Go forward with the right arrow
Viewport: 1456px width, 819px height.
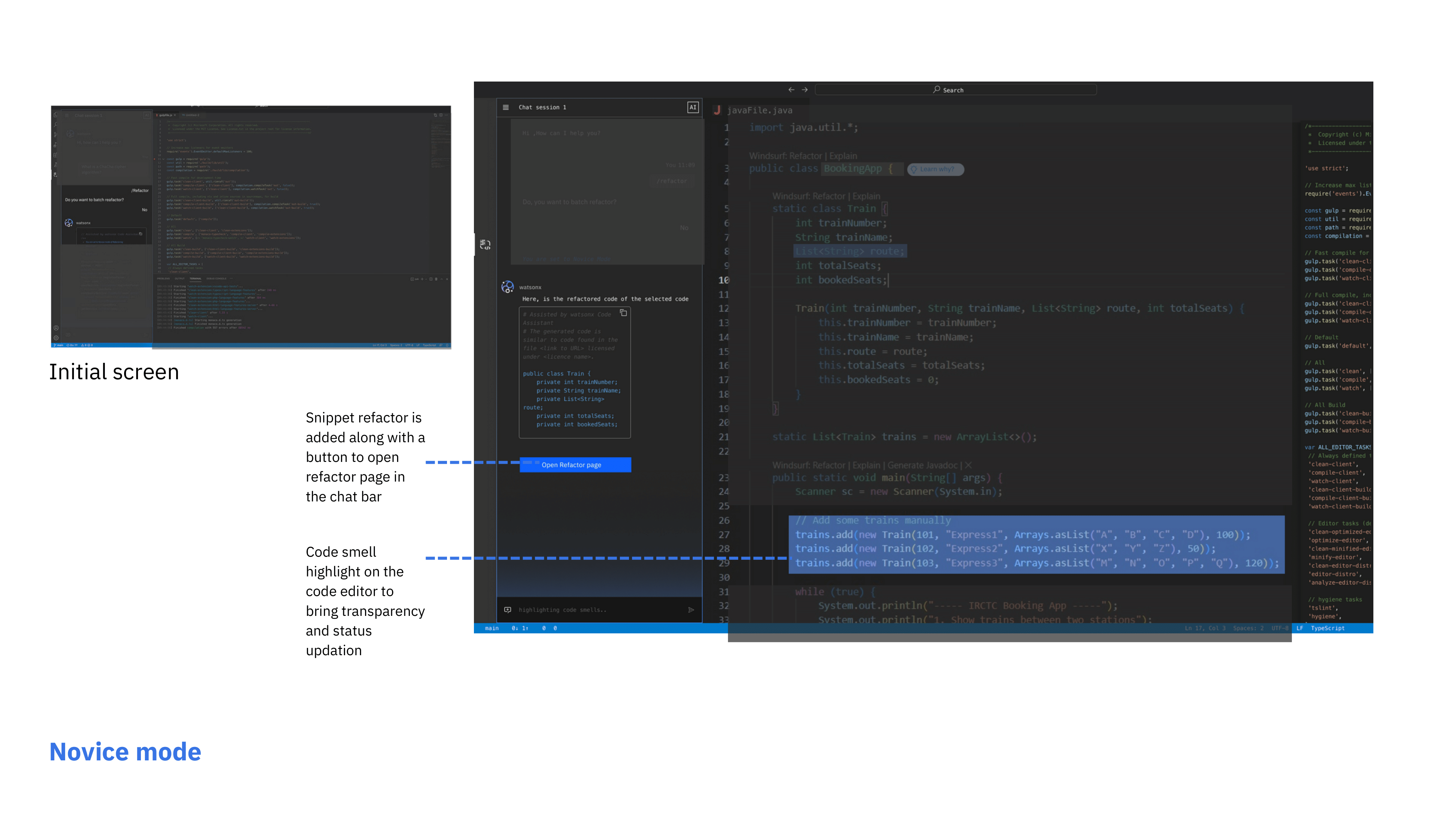point(805,90)
